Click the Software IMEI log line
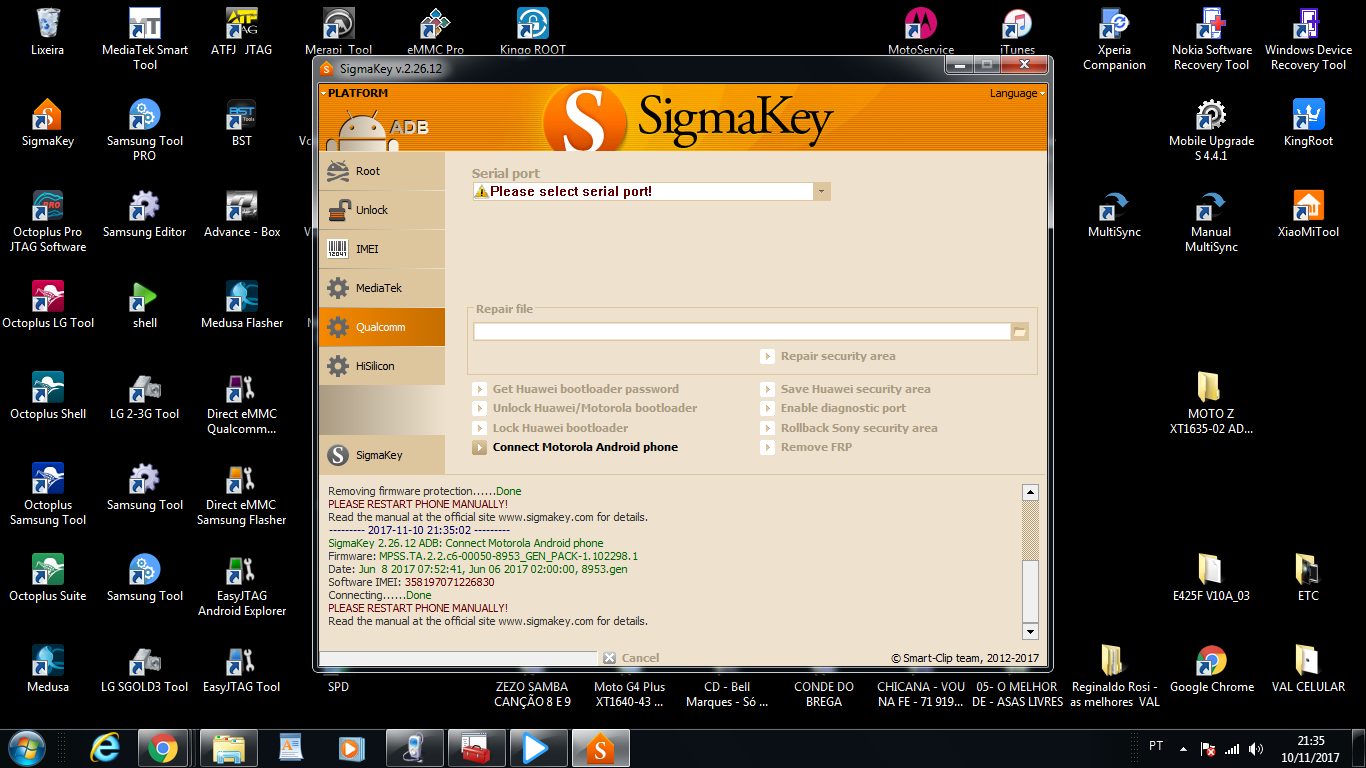1366x768 pixels. click(411, 582)
